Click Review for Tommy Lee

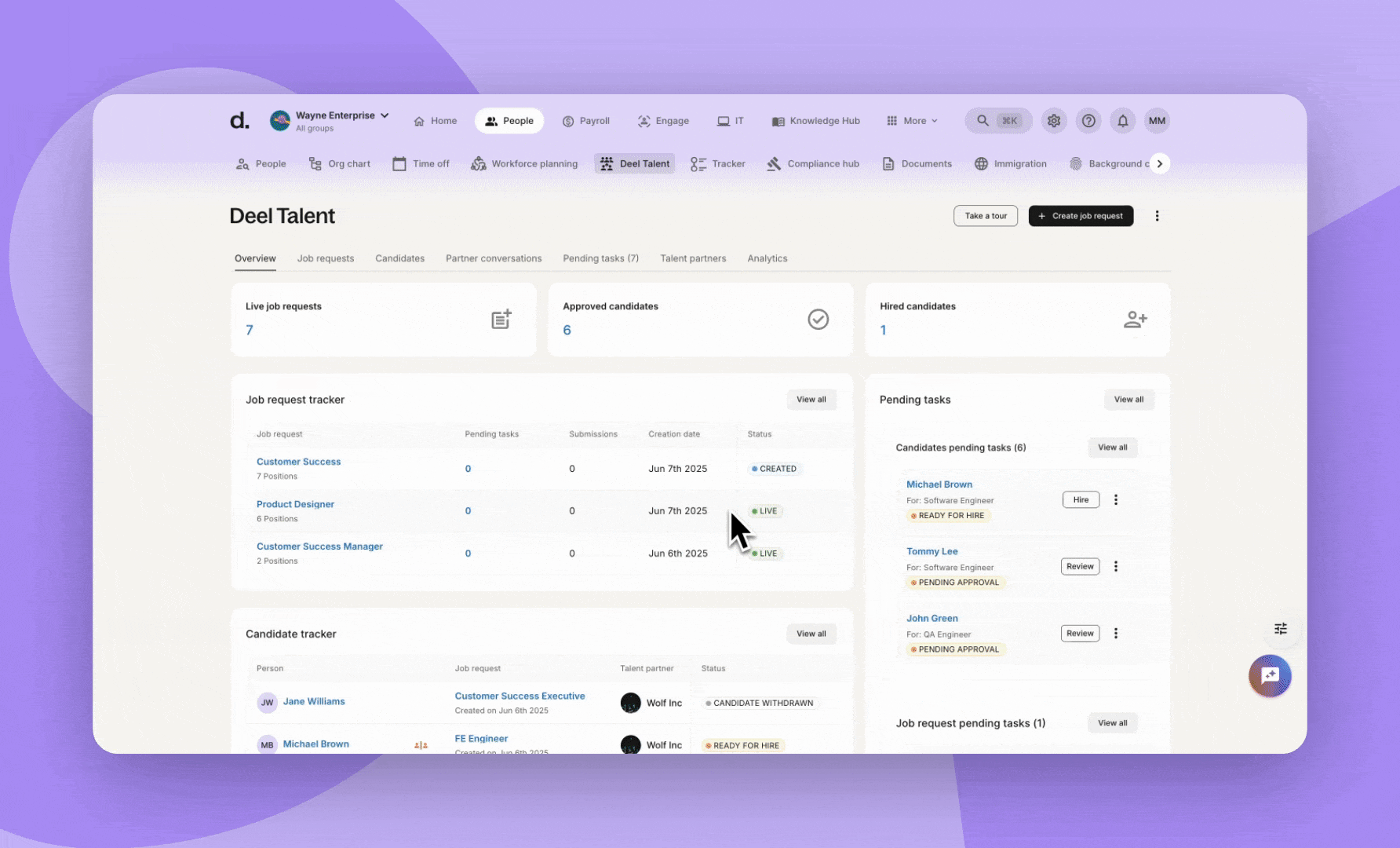pos(1080,566)
